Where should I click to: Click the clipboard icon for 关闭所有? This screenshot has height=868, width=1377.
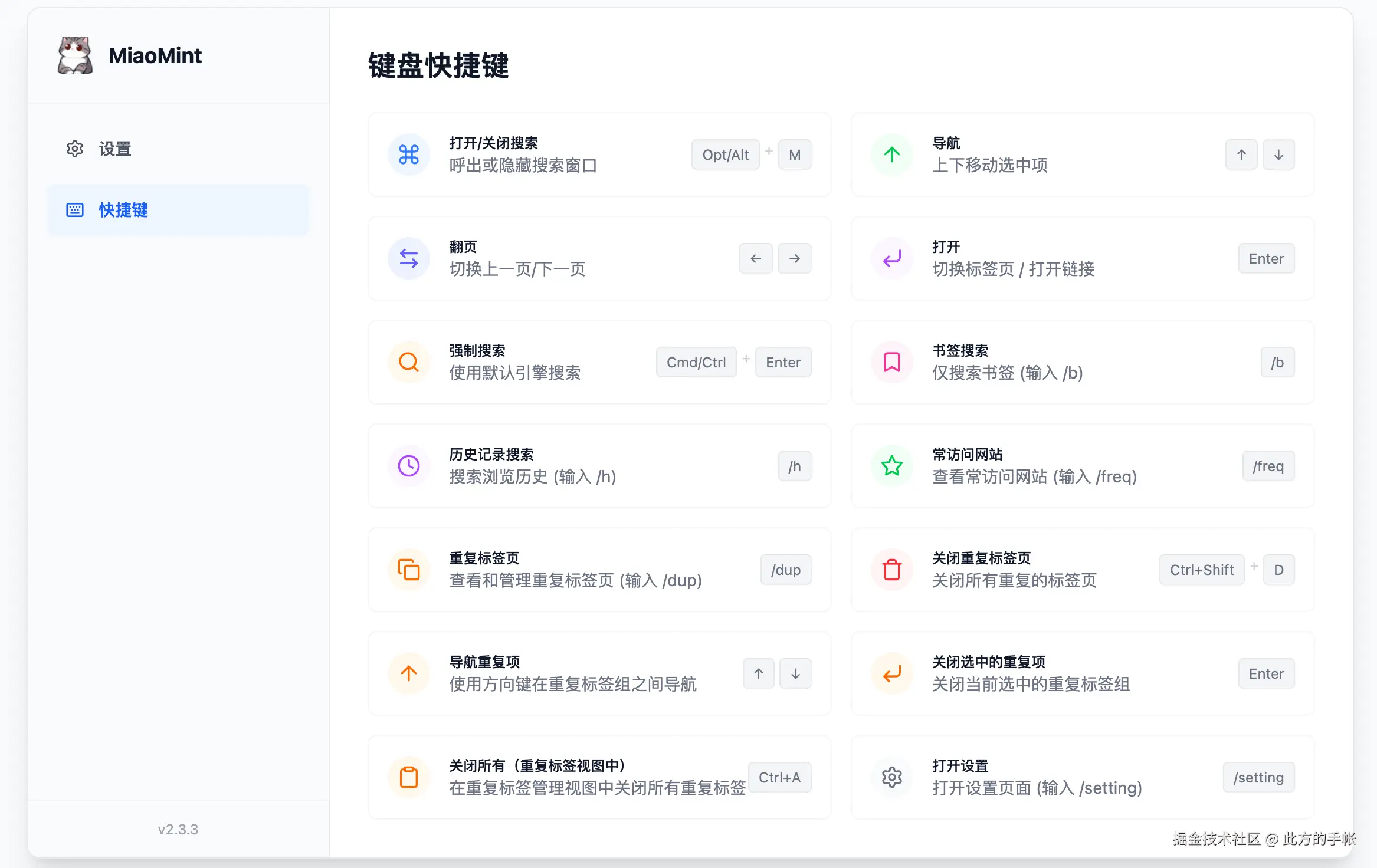408,777
